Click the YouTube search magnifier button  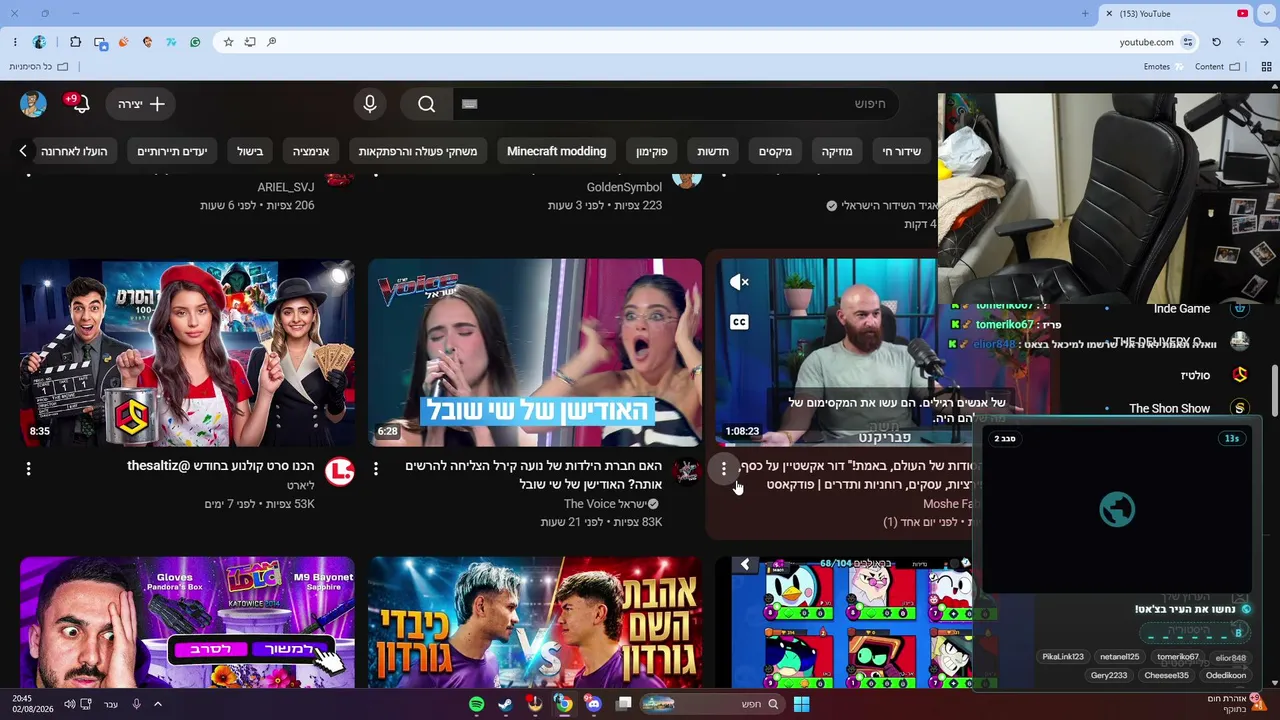tap(427, 104)
